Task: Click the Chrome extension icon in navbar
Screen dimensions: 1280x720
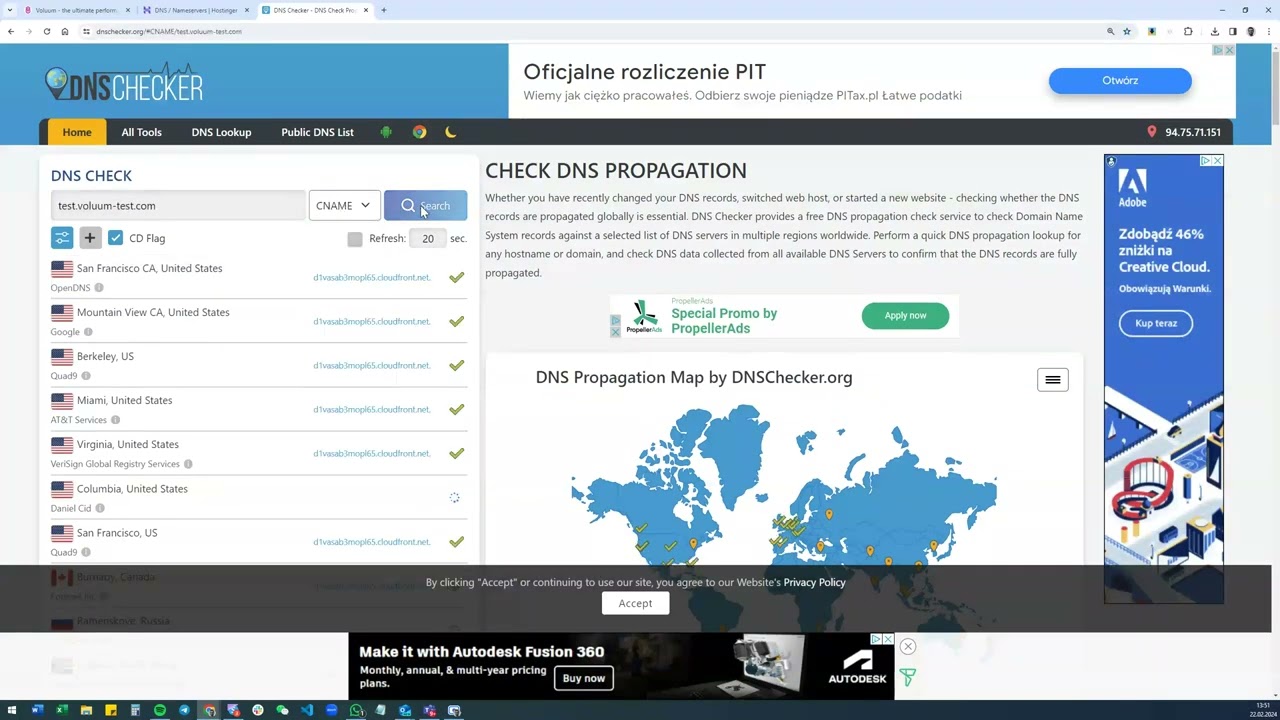Action: [x=419, y=132]
